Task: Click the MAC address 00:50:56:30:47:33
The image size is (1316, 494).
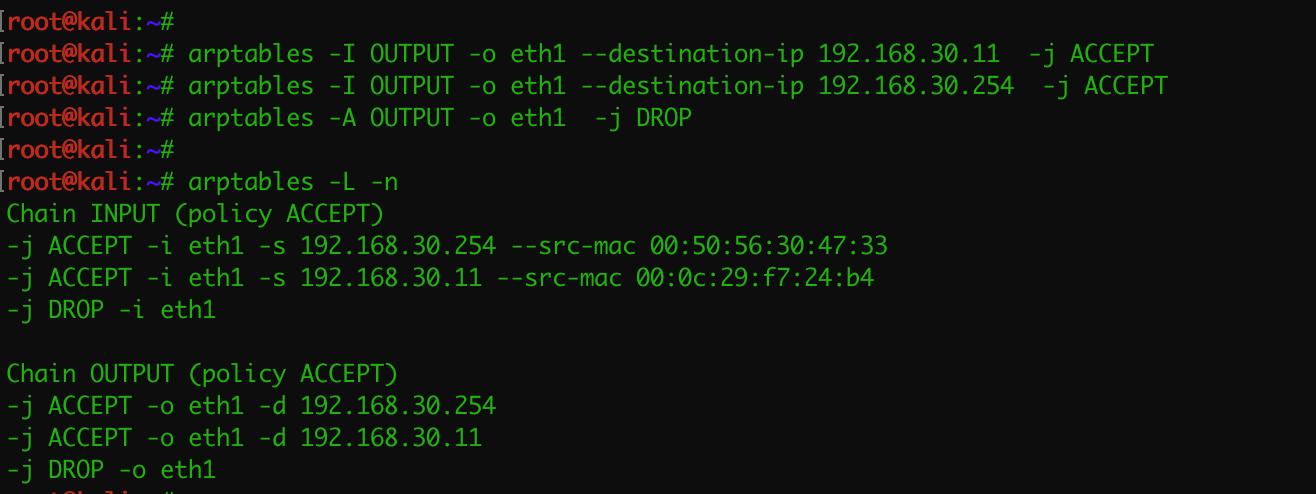Action: [768, 245]
